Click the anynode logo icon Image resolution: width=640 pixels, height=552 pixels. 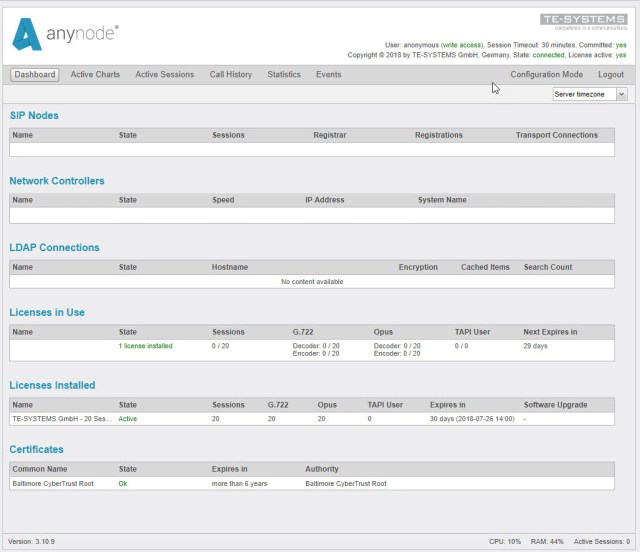tap(28, 34)
